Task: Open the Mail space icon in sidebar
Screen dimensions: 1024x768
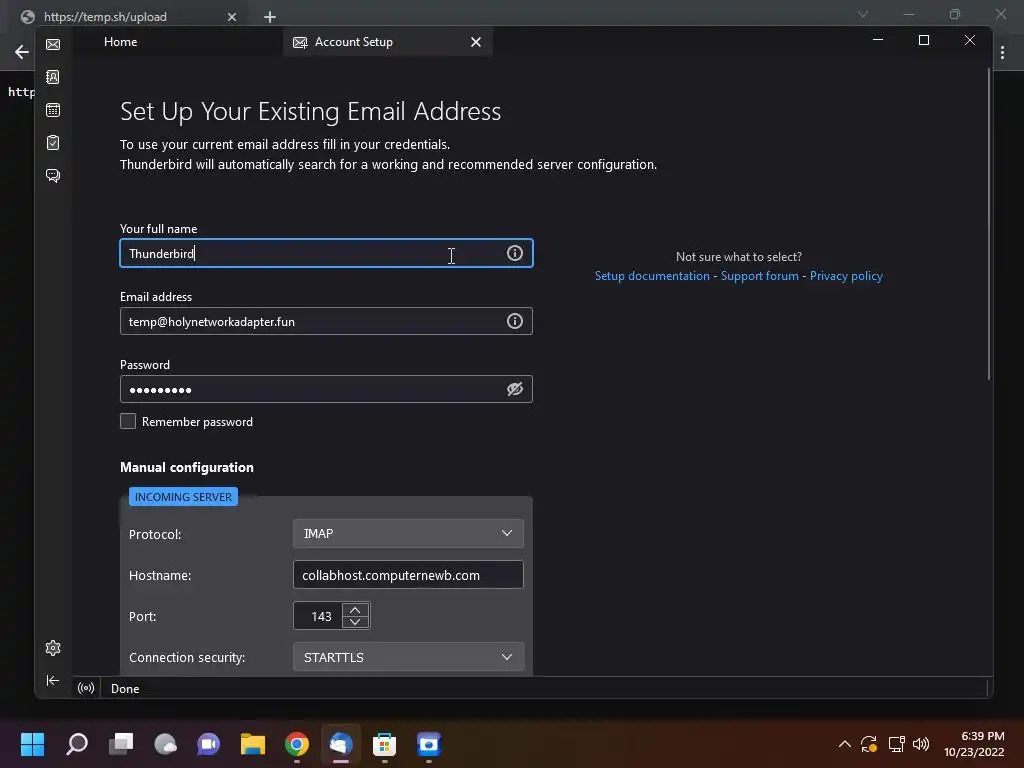Action: coord(53,44)
